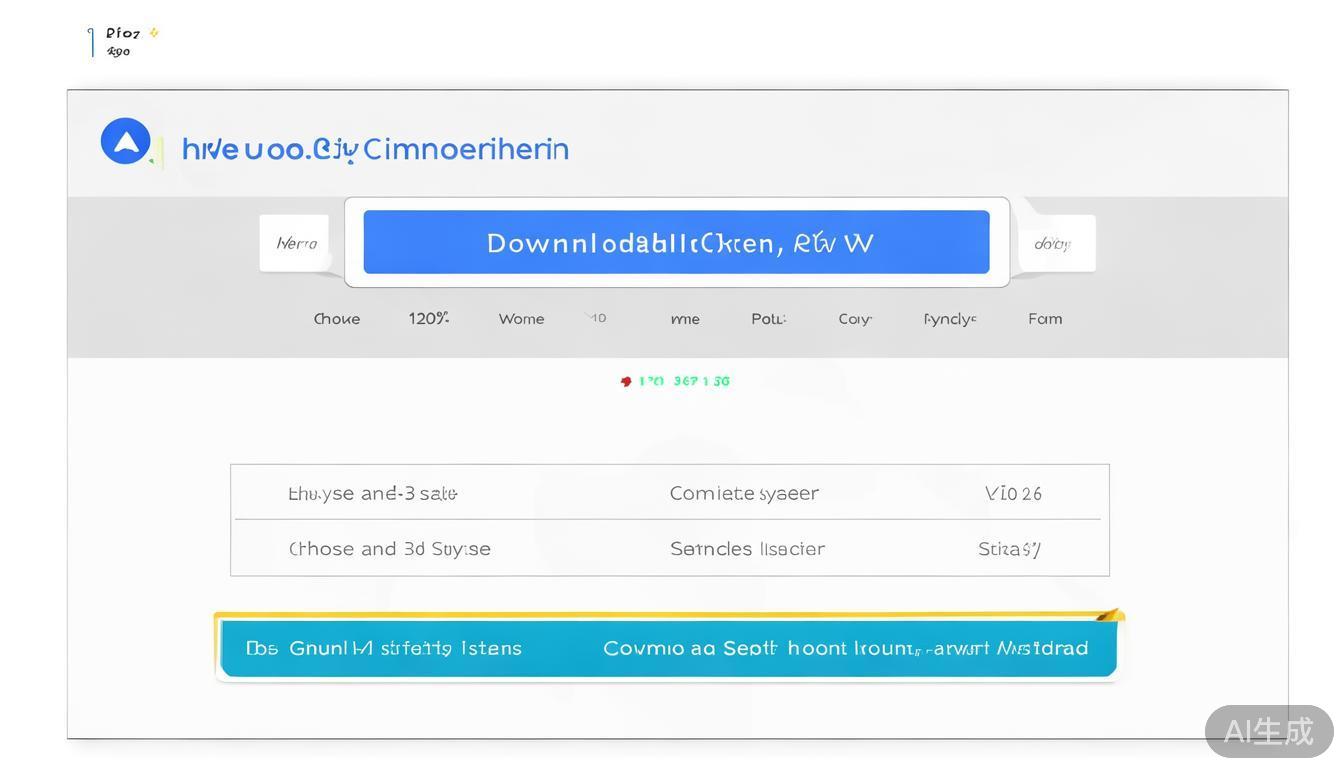Screen dimensions: 1344x768
Task: Select the 'Ehuyse and-3 sale' row
Action: click(372, 493)
